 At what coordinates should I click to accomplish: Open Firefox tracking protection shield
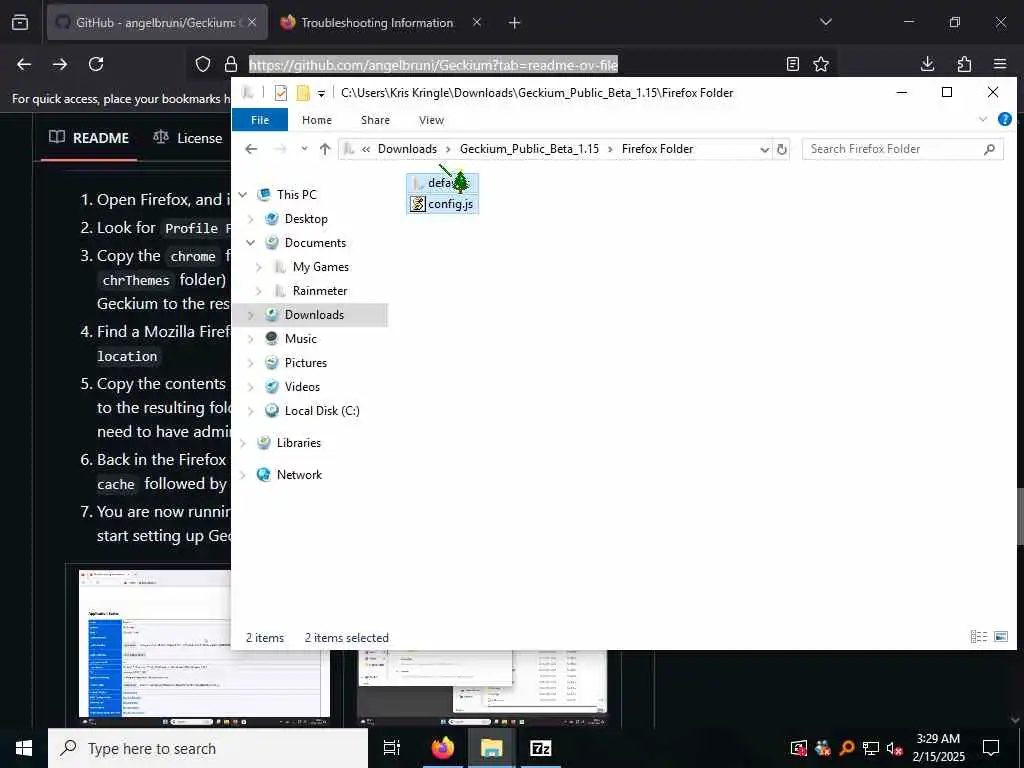203,64
